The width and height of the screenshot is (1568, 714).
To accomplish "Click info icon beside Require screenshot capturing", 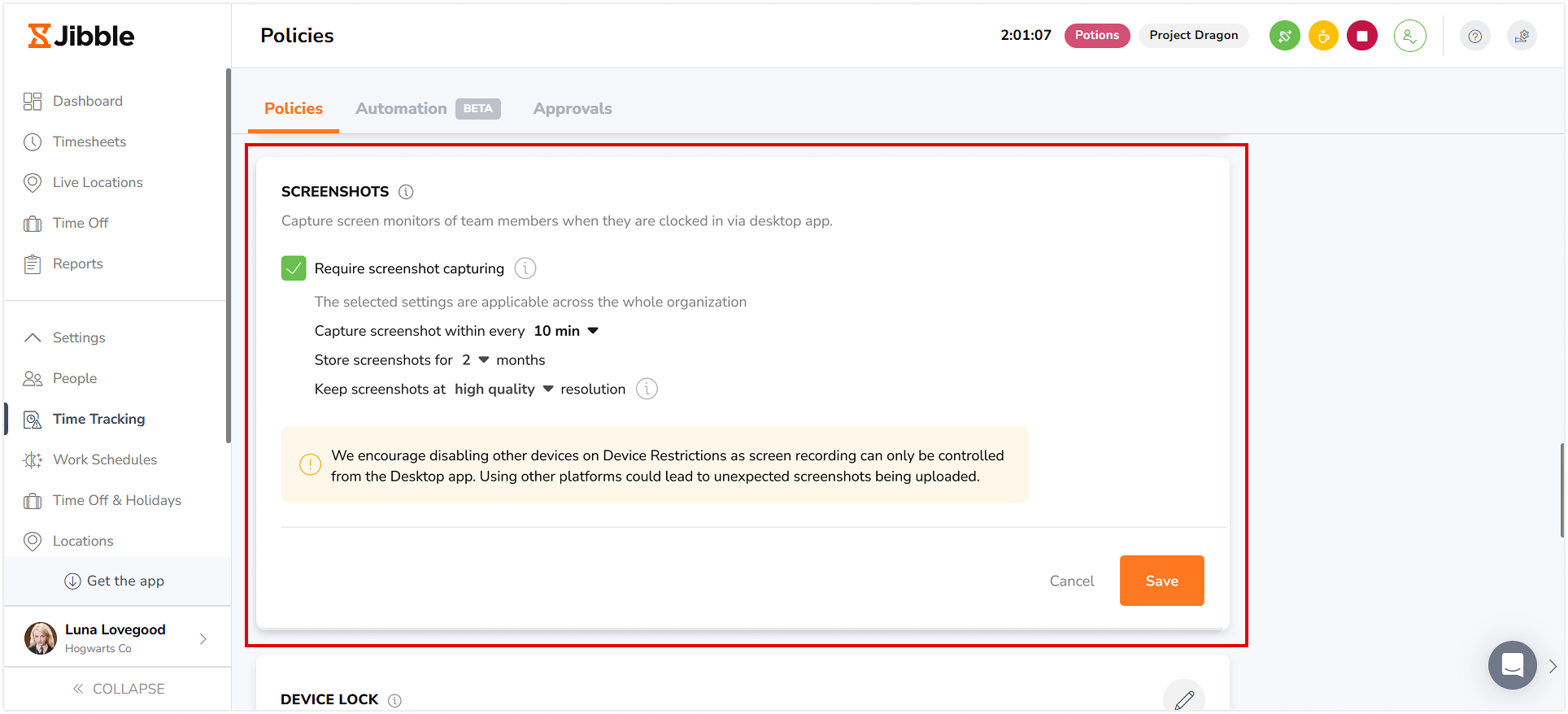I will [x=525, y=268].
